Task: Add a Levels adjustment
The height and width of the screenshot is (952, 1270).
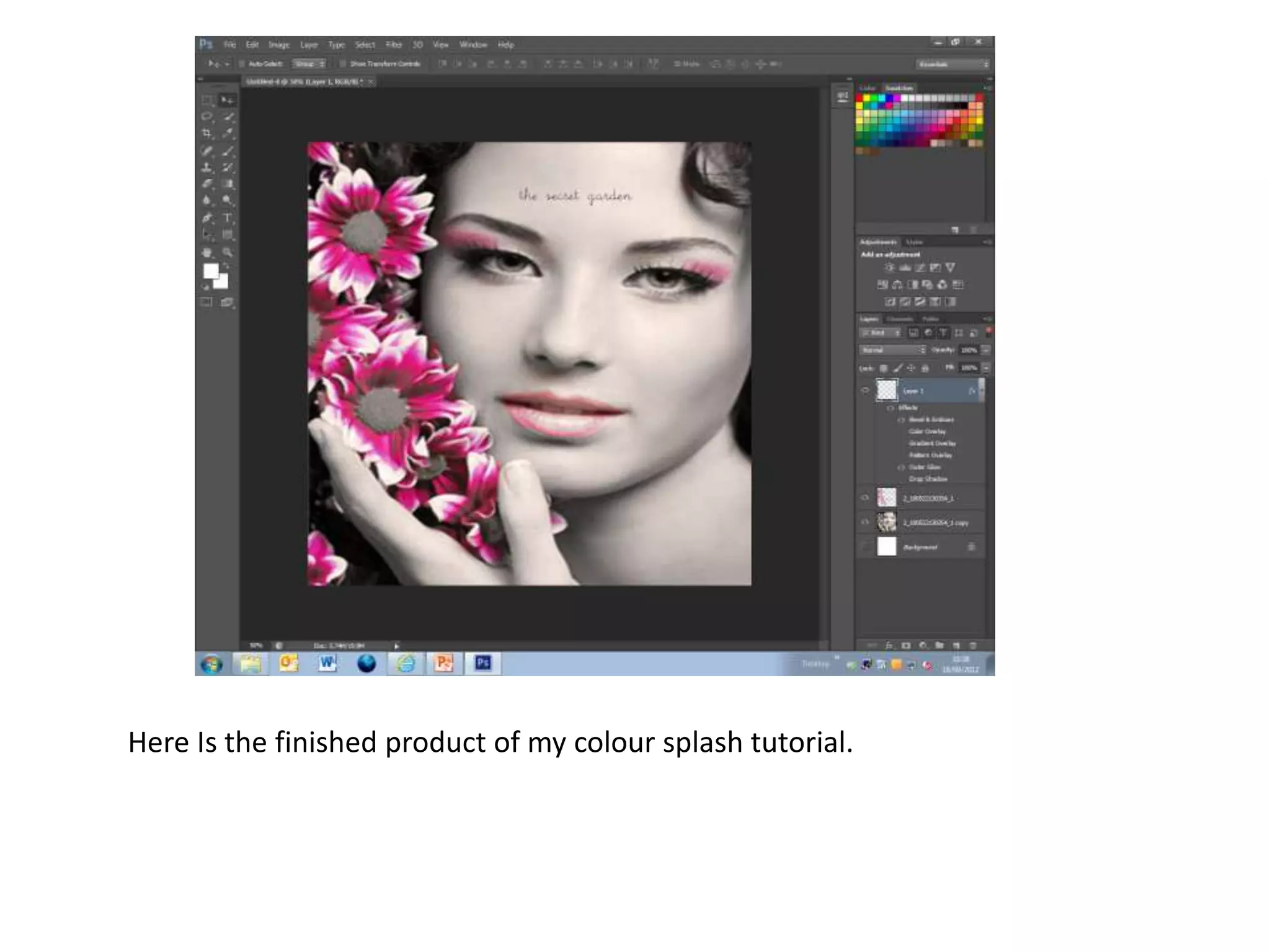Action: [x=905, y=268]
